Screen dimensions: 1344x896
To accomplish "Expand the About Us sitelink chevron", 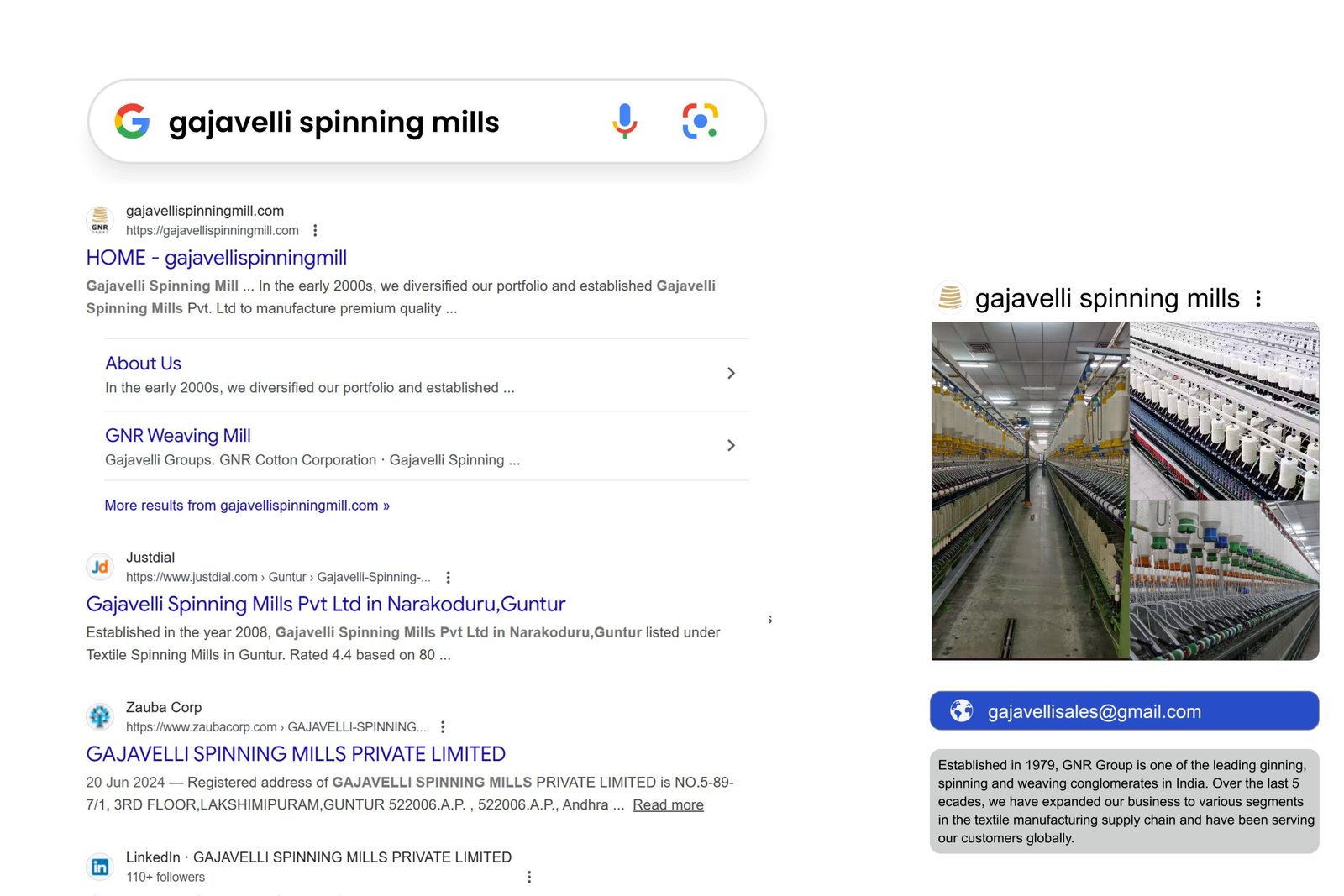I will [731, 373].
